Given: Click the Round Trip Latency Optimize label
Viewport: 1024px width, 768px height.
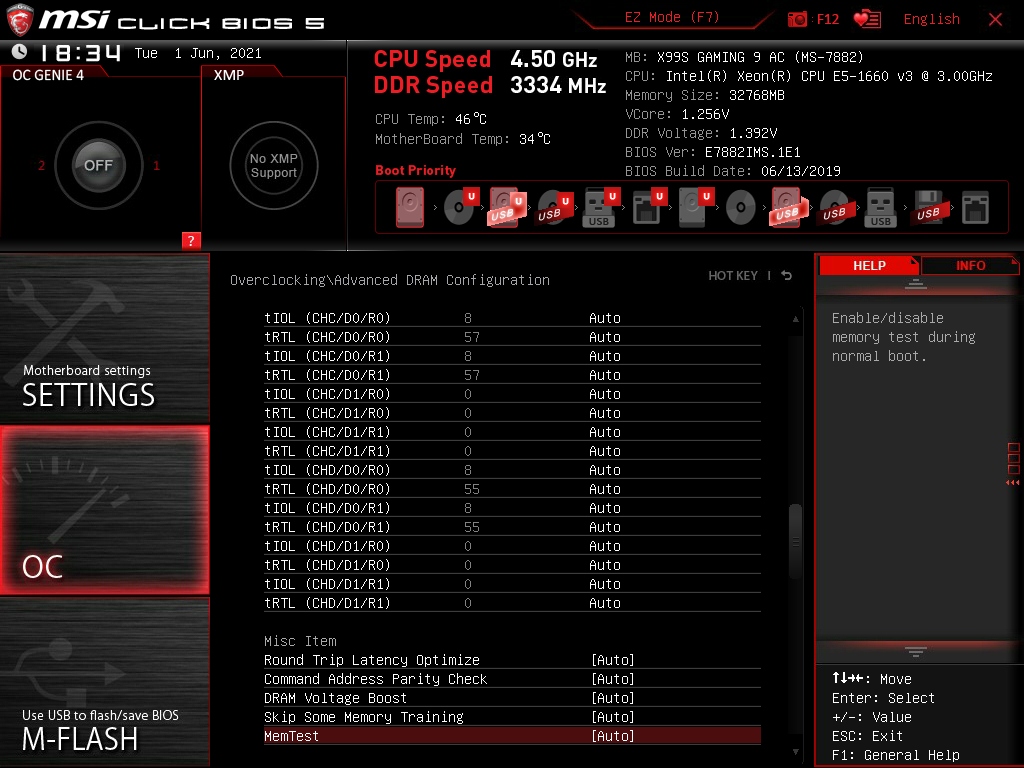Looking at the screenshot, I should pyautogui.click(x=372, y=660).
